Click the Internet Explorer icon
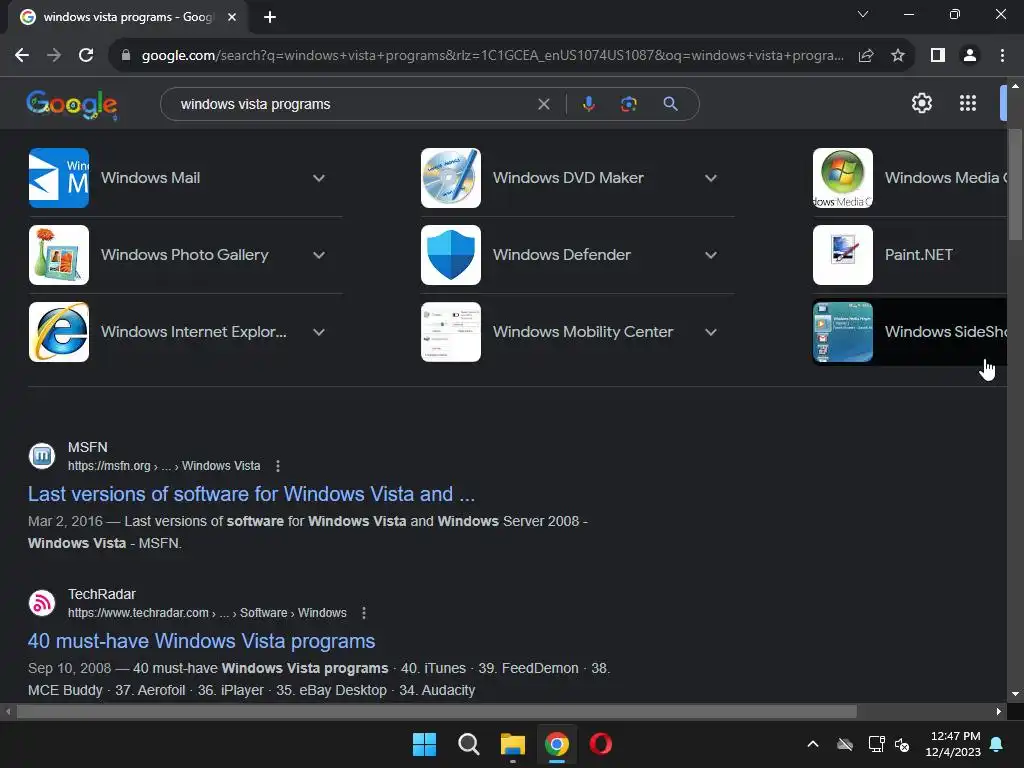 [x=59, y=332]
